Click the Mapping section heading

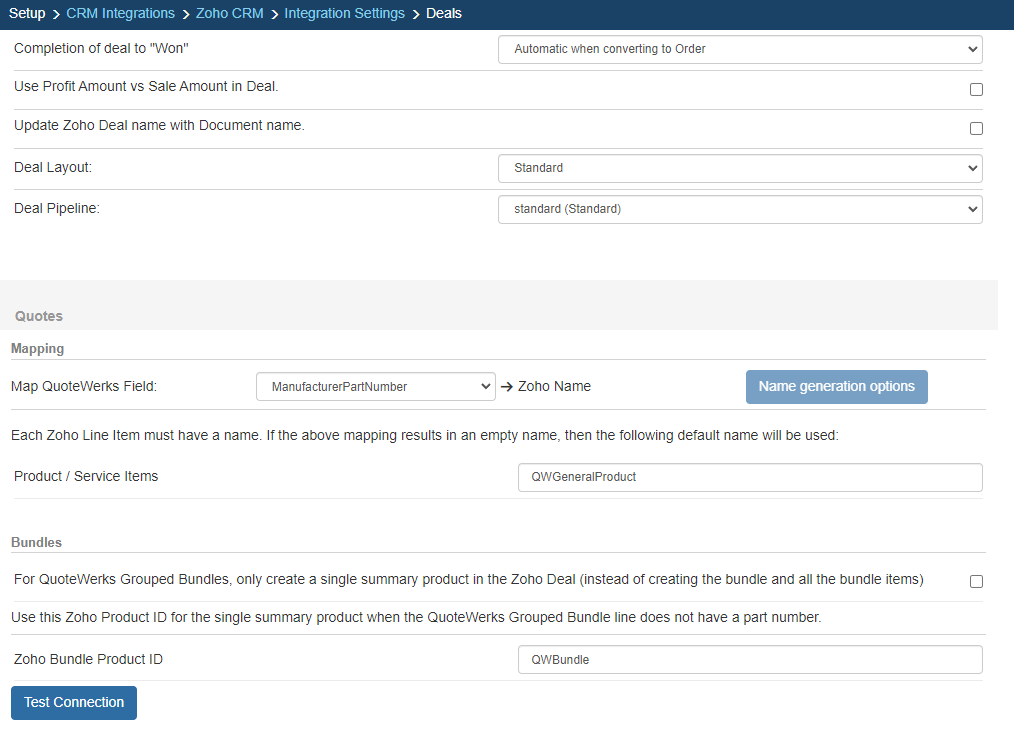click(x=38, y=349)
